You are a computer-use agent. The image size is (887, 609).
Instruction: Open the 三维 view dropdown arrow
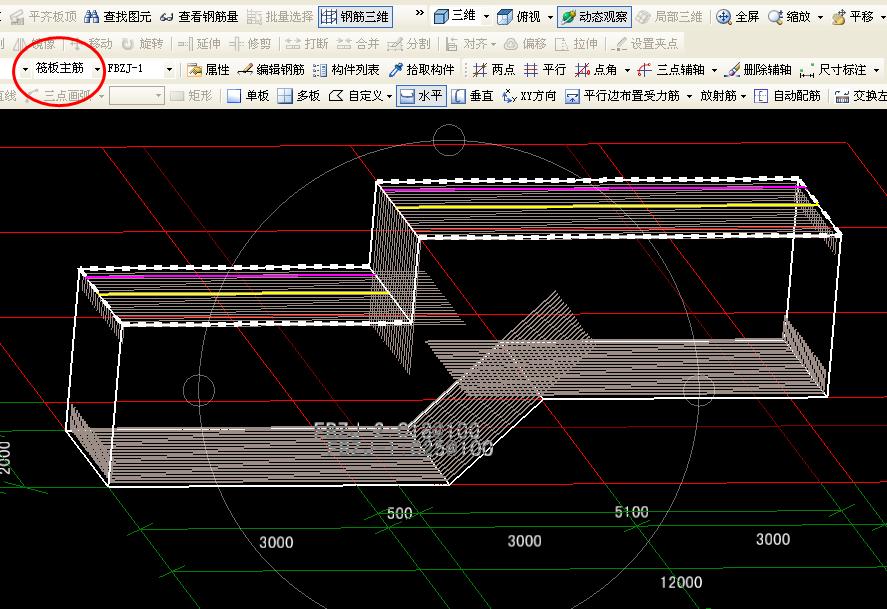(486, 17)
